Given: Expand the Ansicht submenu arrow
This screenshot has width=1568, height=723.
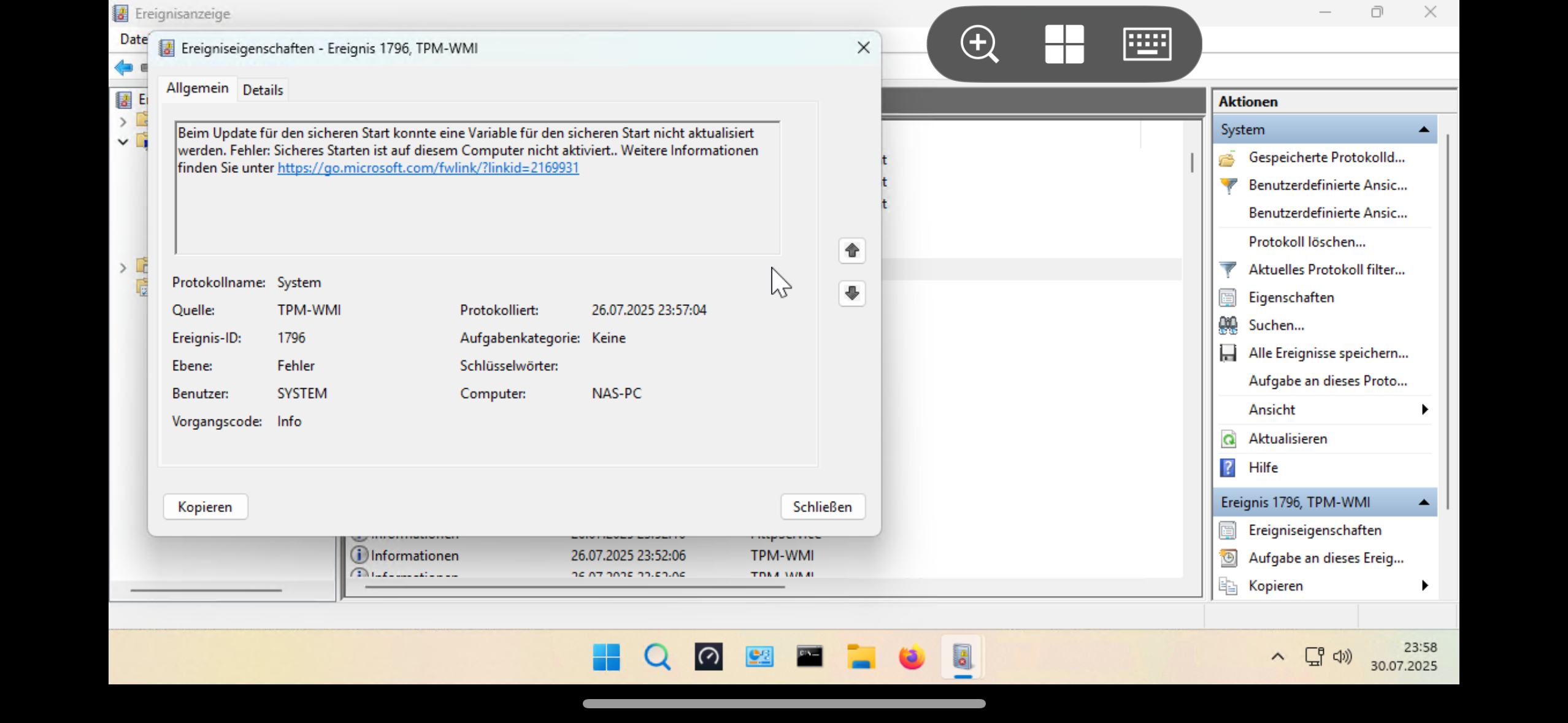Looking at the screenshot, I should pyautogui.click(x=1424, y=410).
